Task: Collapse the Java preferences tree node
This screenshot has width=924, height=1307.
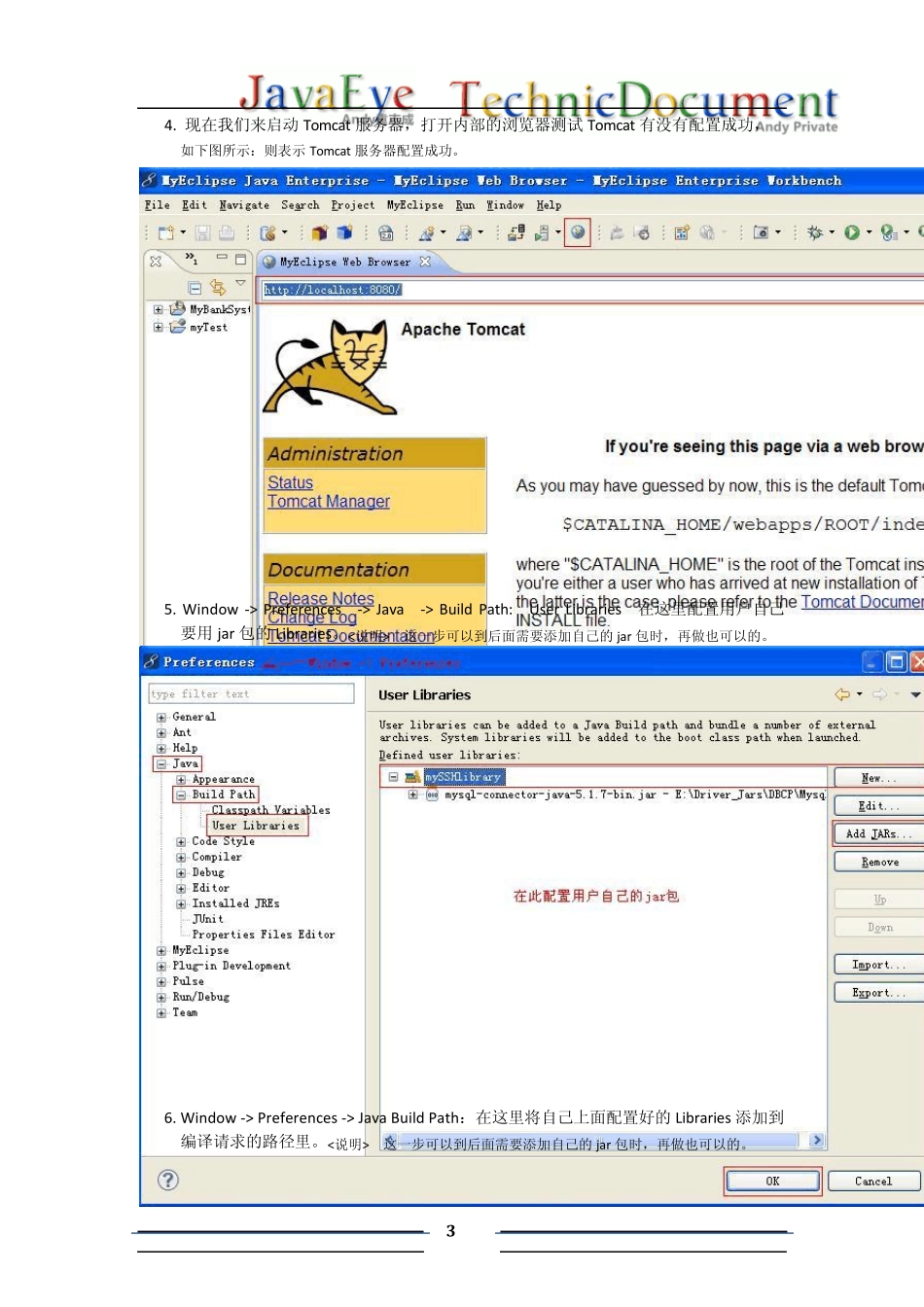Action: [x=161, y=764]
